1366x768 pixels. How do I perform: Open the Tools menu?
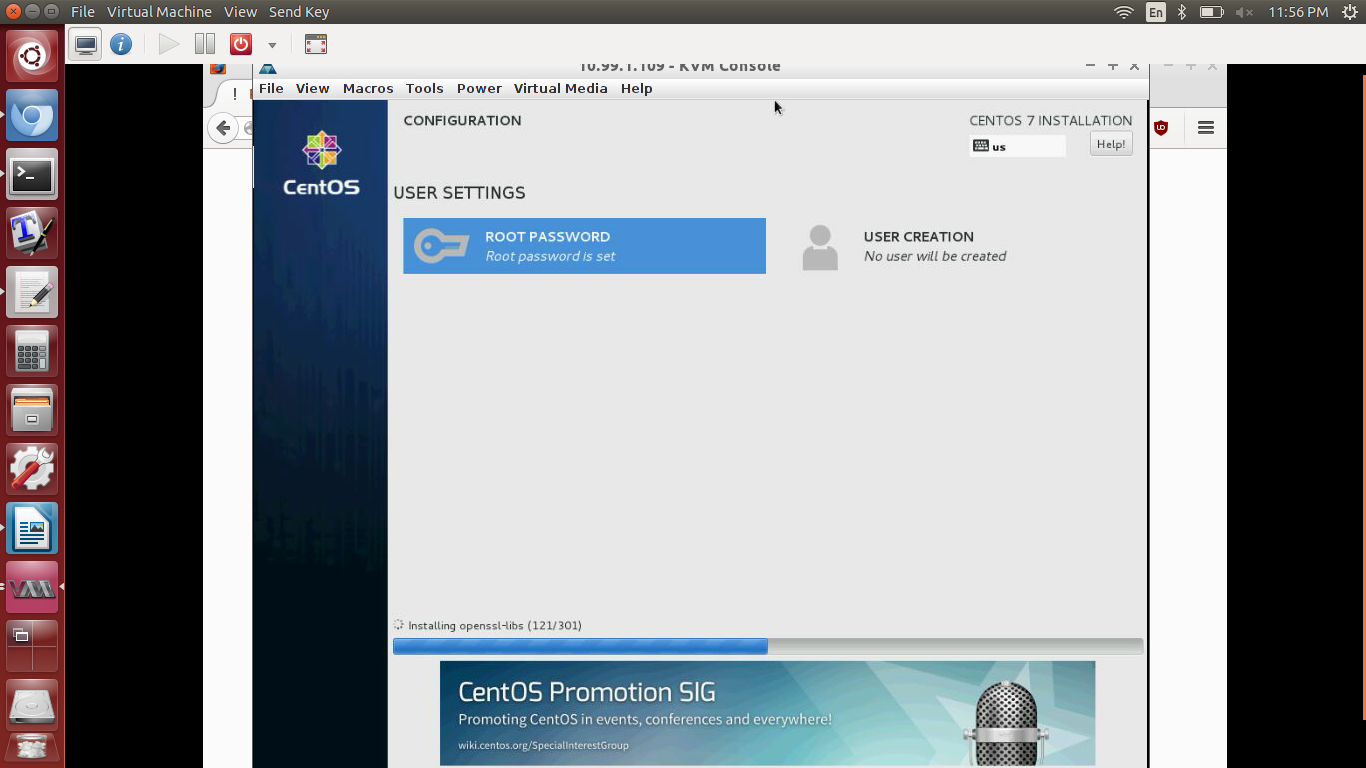pos(424,88)
